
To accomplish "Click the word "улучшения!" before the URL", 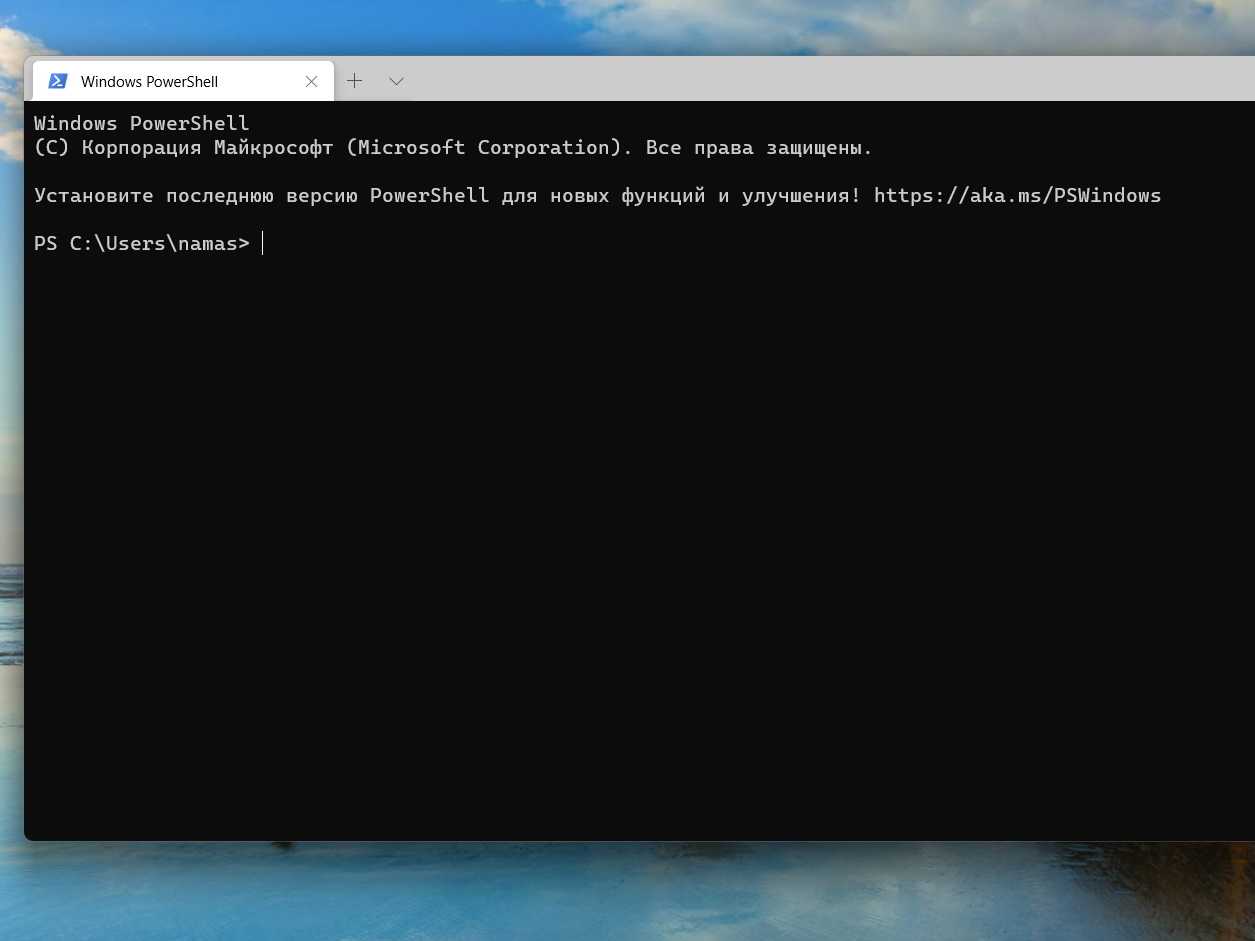I will pos(801,195).
